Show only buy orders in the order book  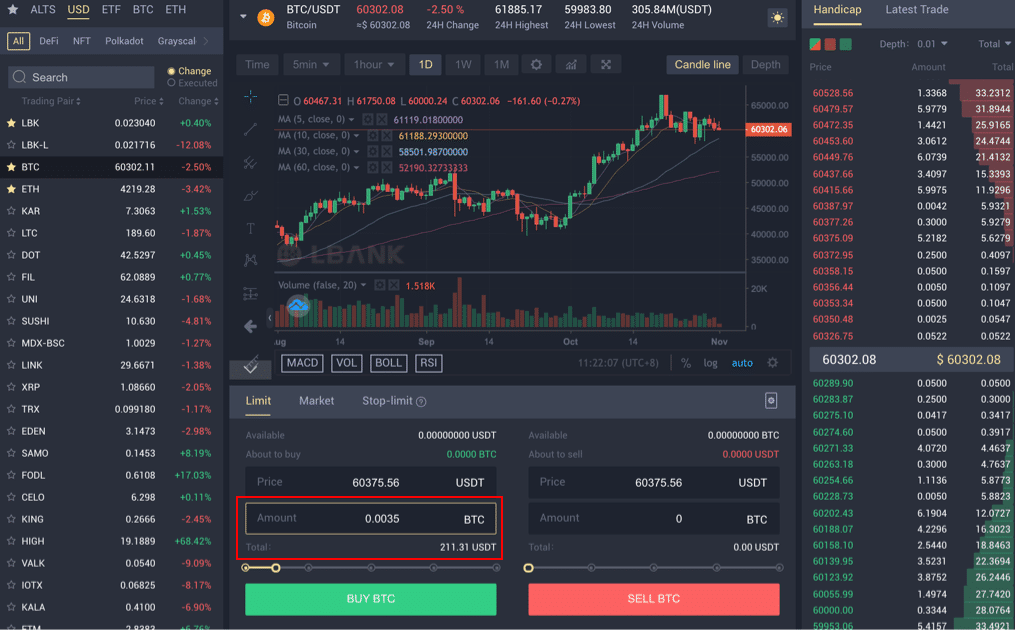point(845,44)
